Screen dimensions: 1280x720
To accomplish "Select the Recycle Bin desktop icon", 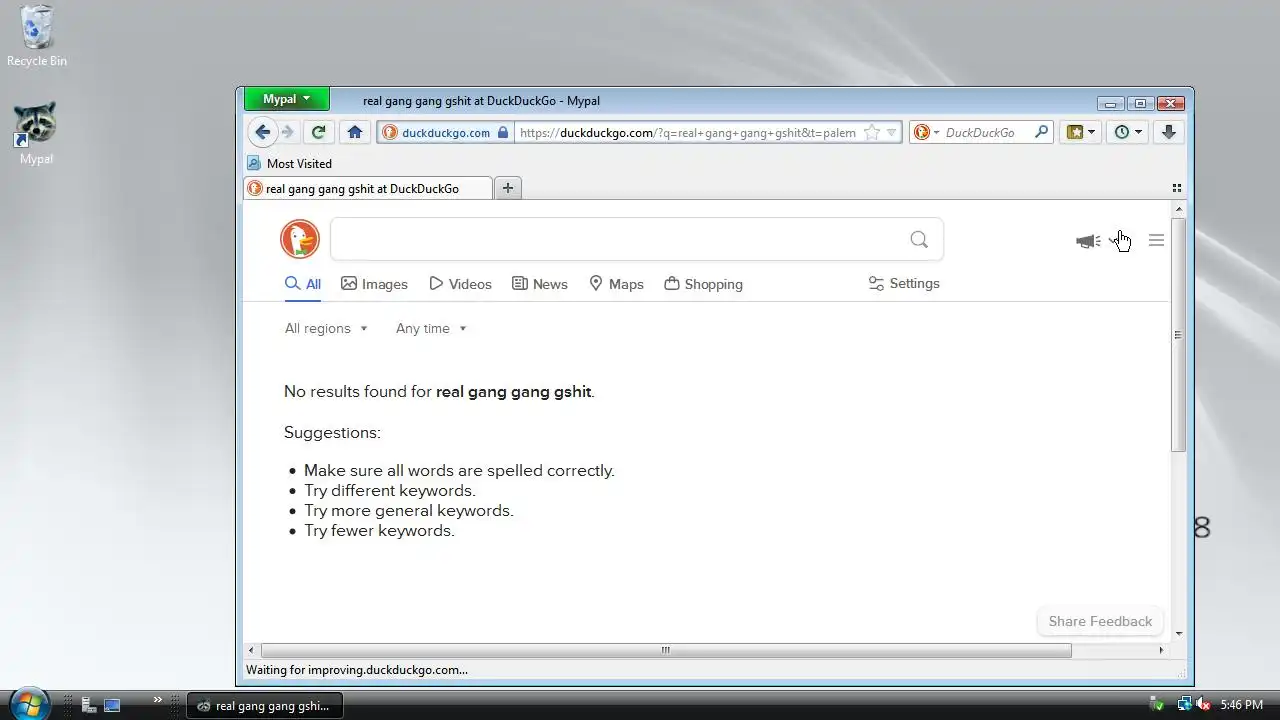I will (x=37, y=36).
